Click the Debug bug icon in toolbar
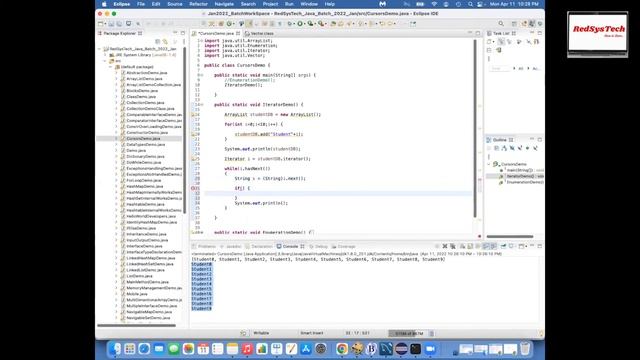This screenshot has width=640, height=360. coord(289,24)
